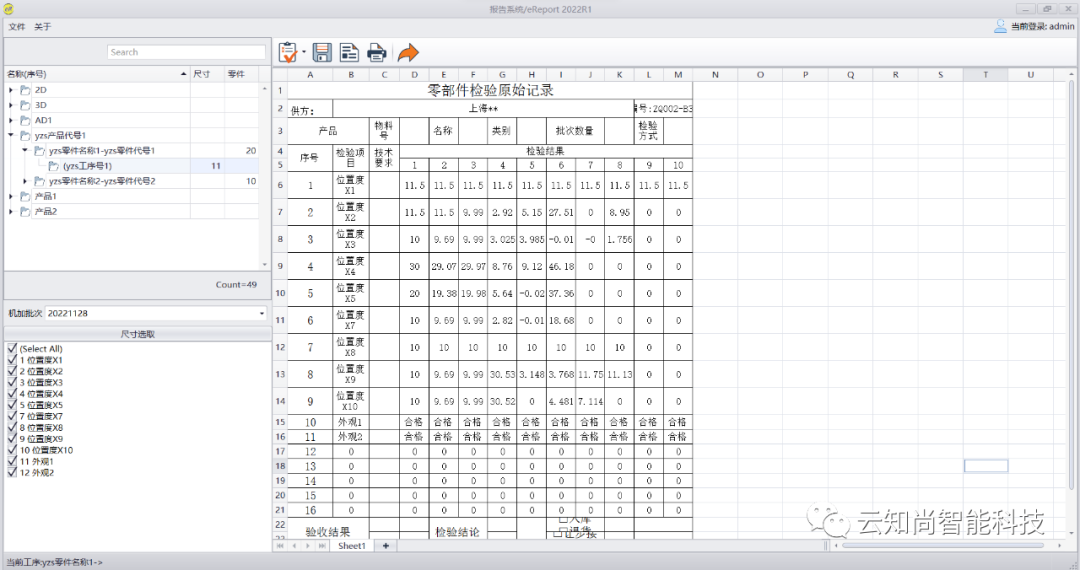Select the Sheet1 tab

pos(351,546)
